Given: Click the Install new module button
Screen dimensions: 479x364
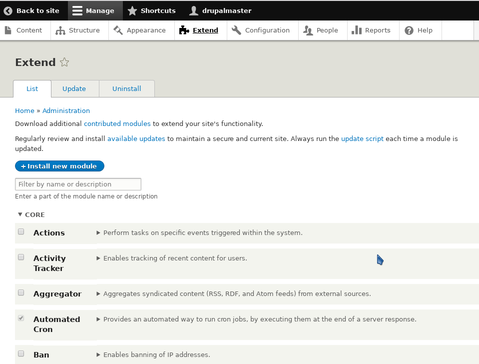Looking at the screenshot, I should click(x=59, y=166).
